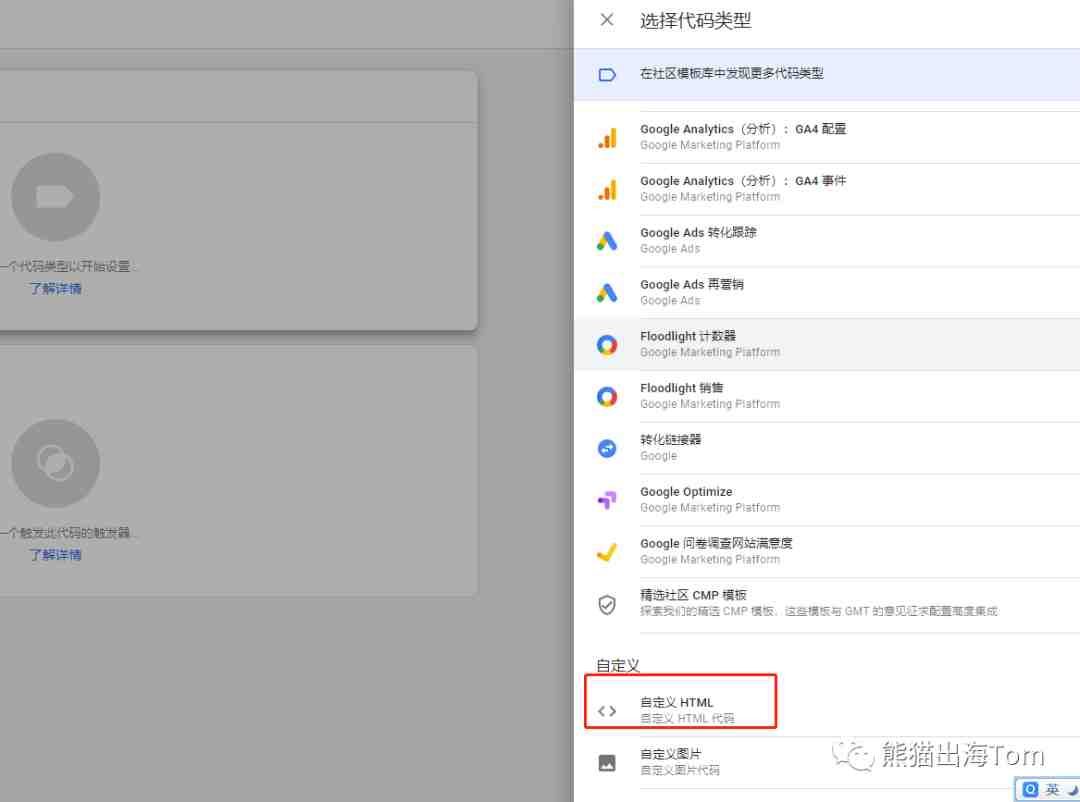Click the CMP template description text

819,611
